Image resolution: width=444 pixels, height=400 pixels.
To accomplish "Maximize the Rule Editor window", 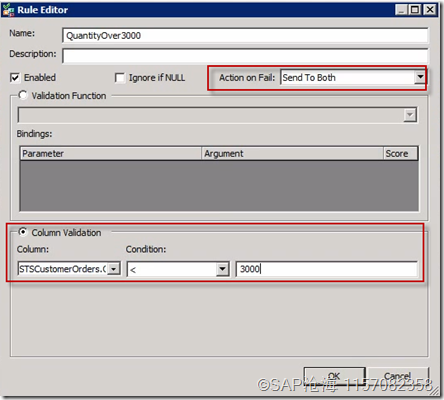I will (x=415, y=10).
